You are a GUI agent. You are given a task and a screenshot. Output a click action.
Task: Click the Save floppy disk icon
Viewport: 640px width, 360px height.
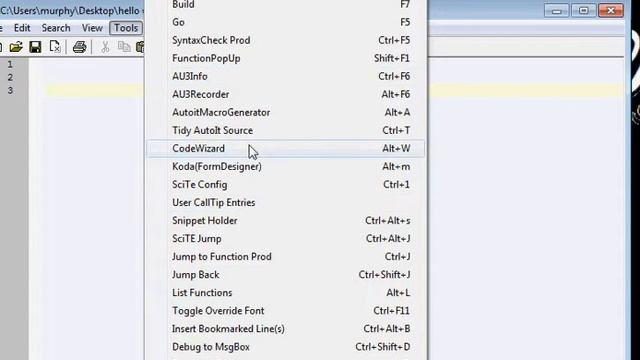[35, 47]
